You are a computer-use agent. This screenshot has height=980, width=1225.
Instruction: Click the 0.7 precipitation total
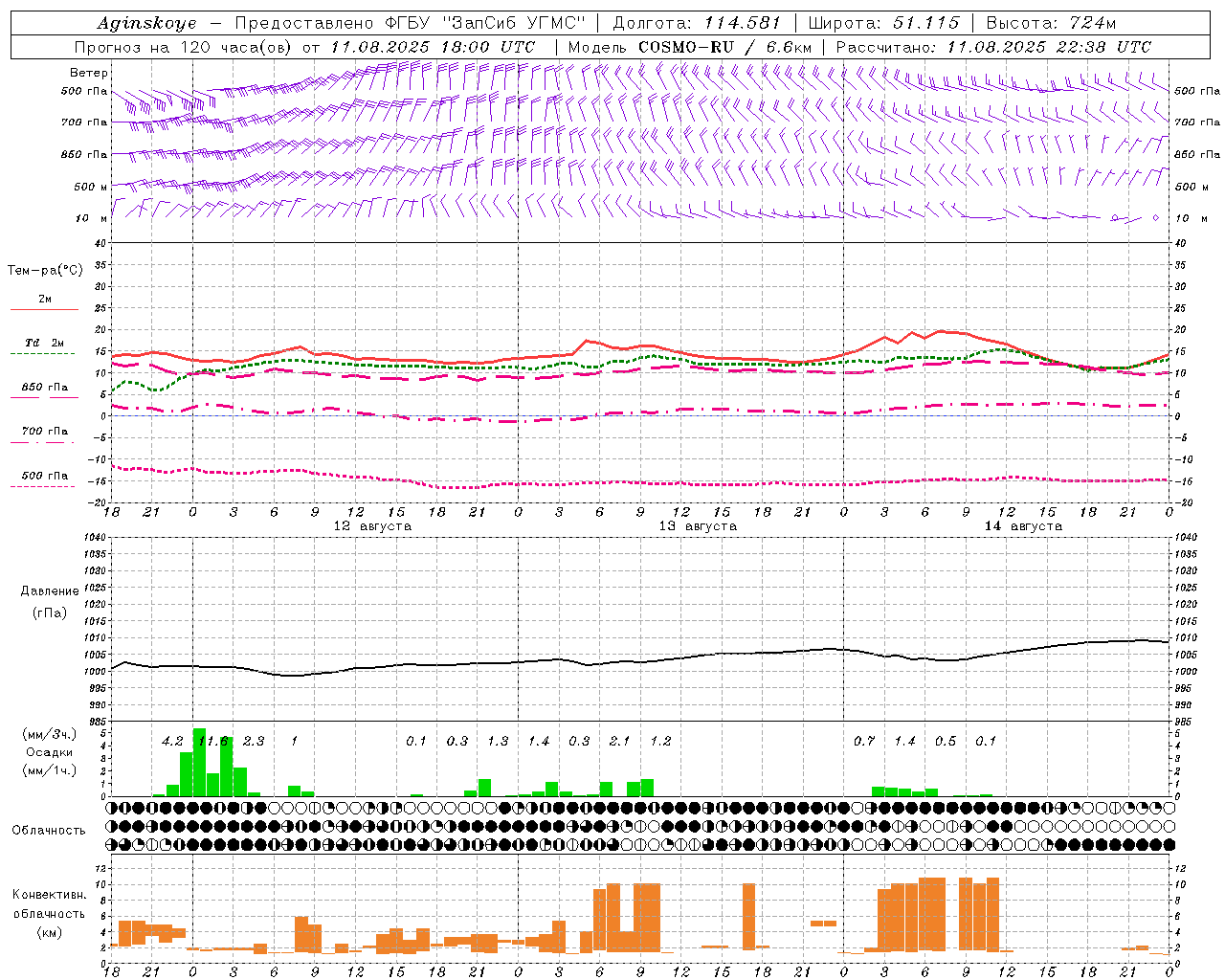(864, 741)
